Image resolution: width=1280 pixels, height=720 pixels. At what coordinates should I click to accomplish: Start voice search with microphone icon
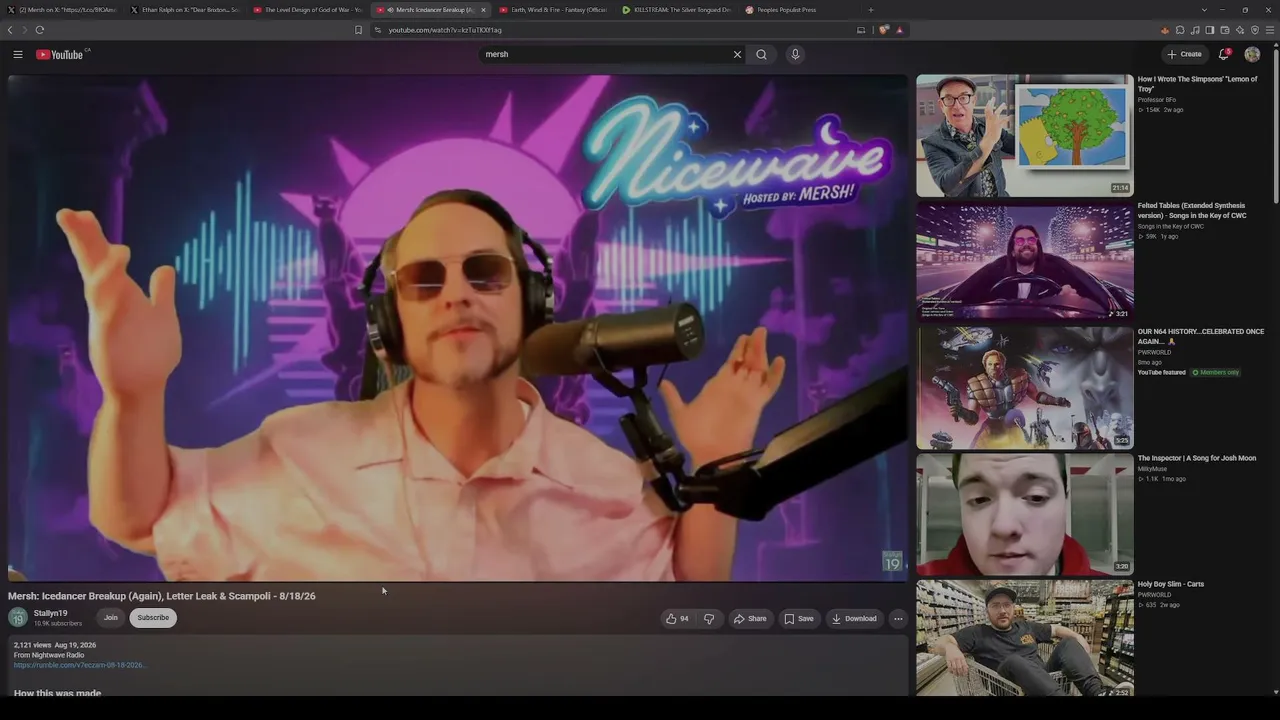(x=795, y=54)
